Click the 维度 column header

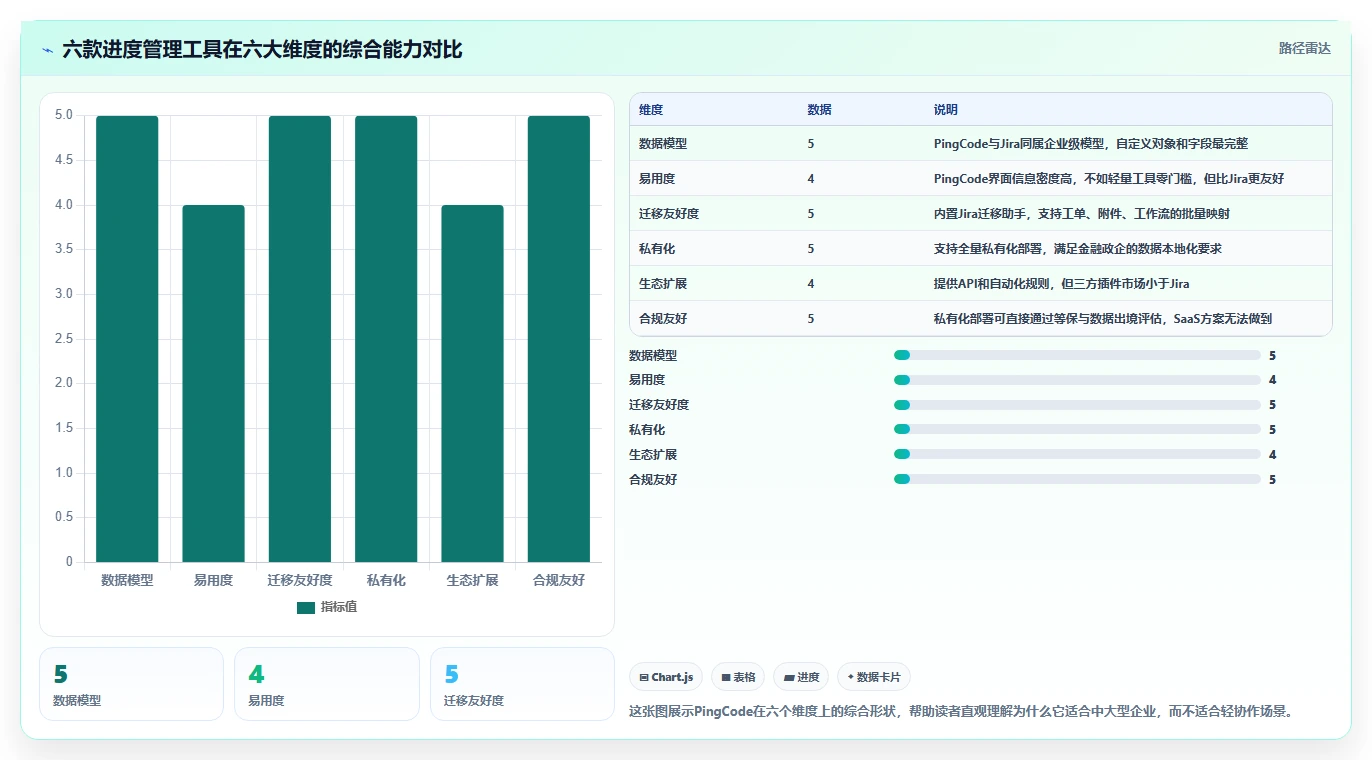(x=651, y=110)
